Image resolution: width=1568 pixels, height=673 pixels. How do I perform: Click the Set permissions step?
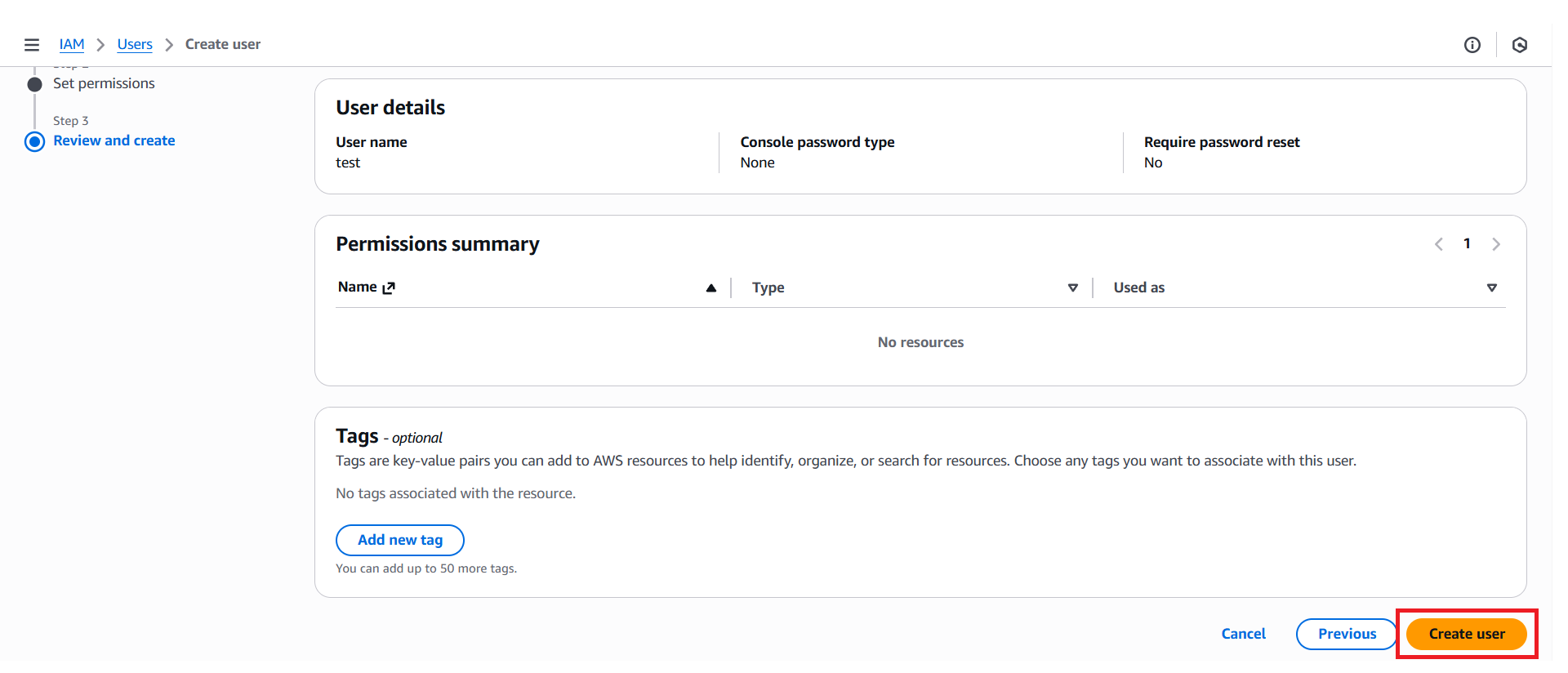tap(104, 83)
